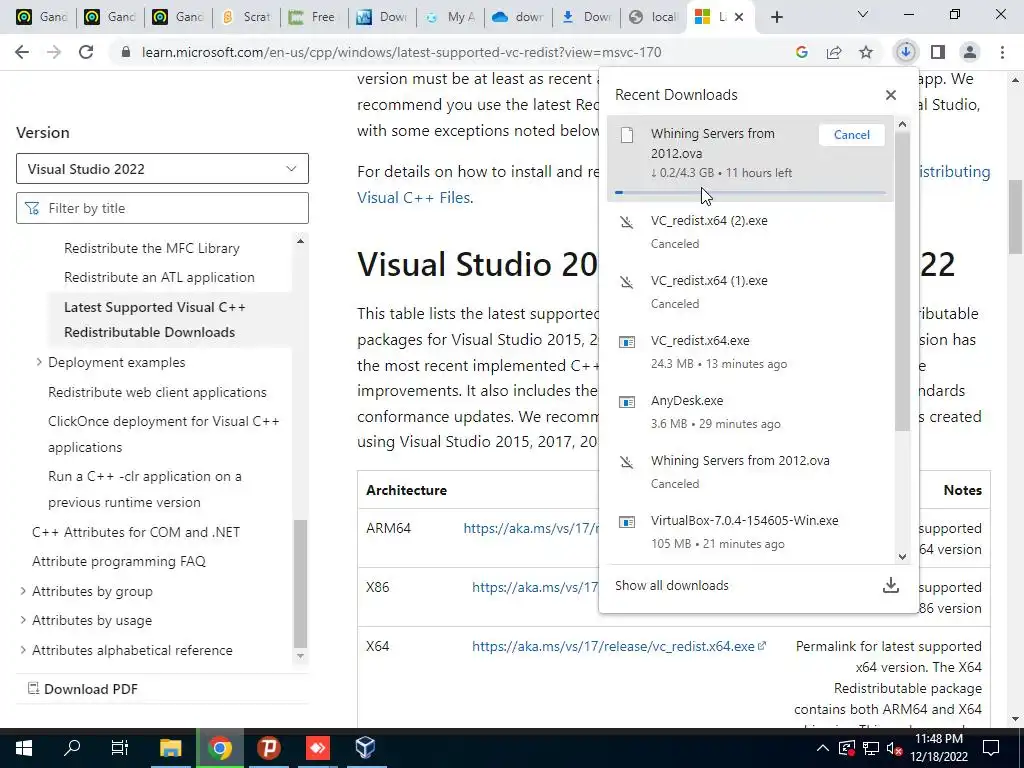1024x768 pixels.
Task: Click the browser forward arrow
Action: click(x=54, y=52)
